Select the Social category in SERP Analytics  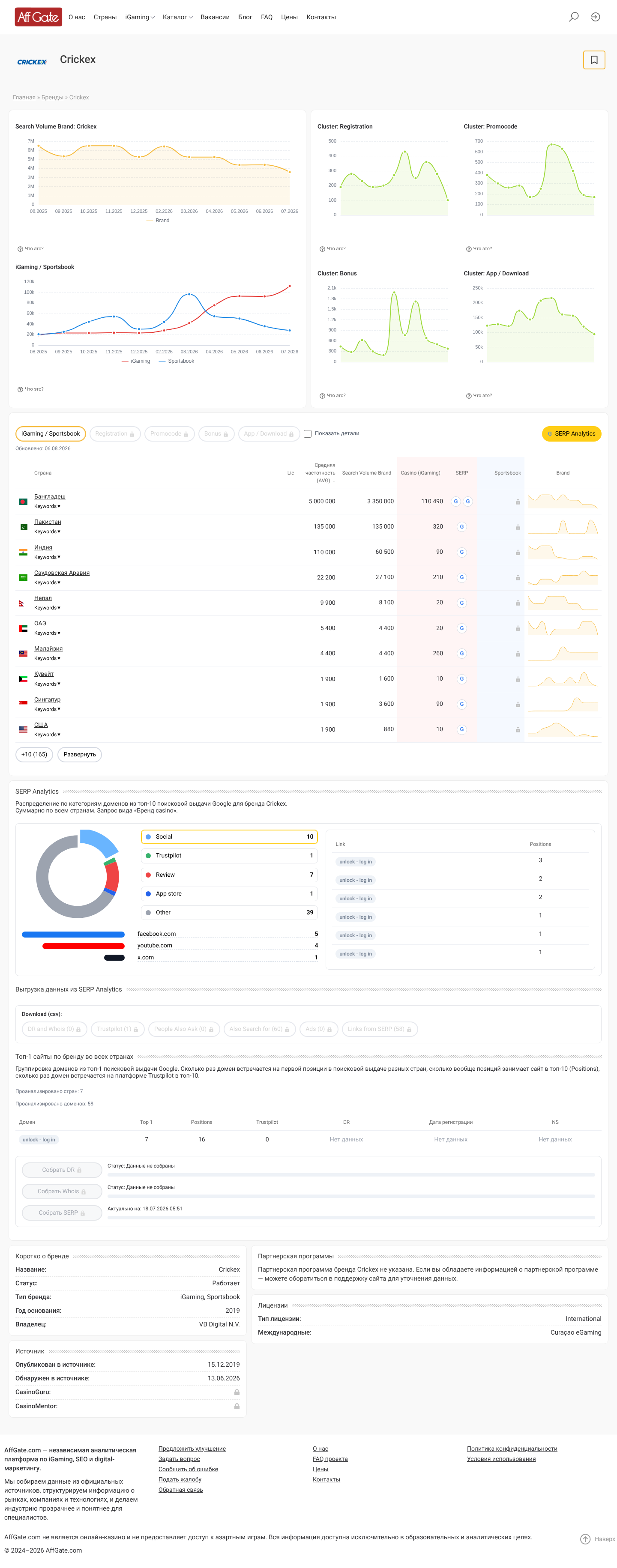pos(229,837)
